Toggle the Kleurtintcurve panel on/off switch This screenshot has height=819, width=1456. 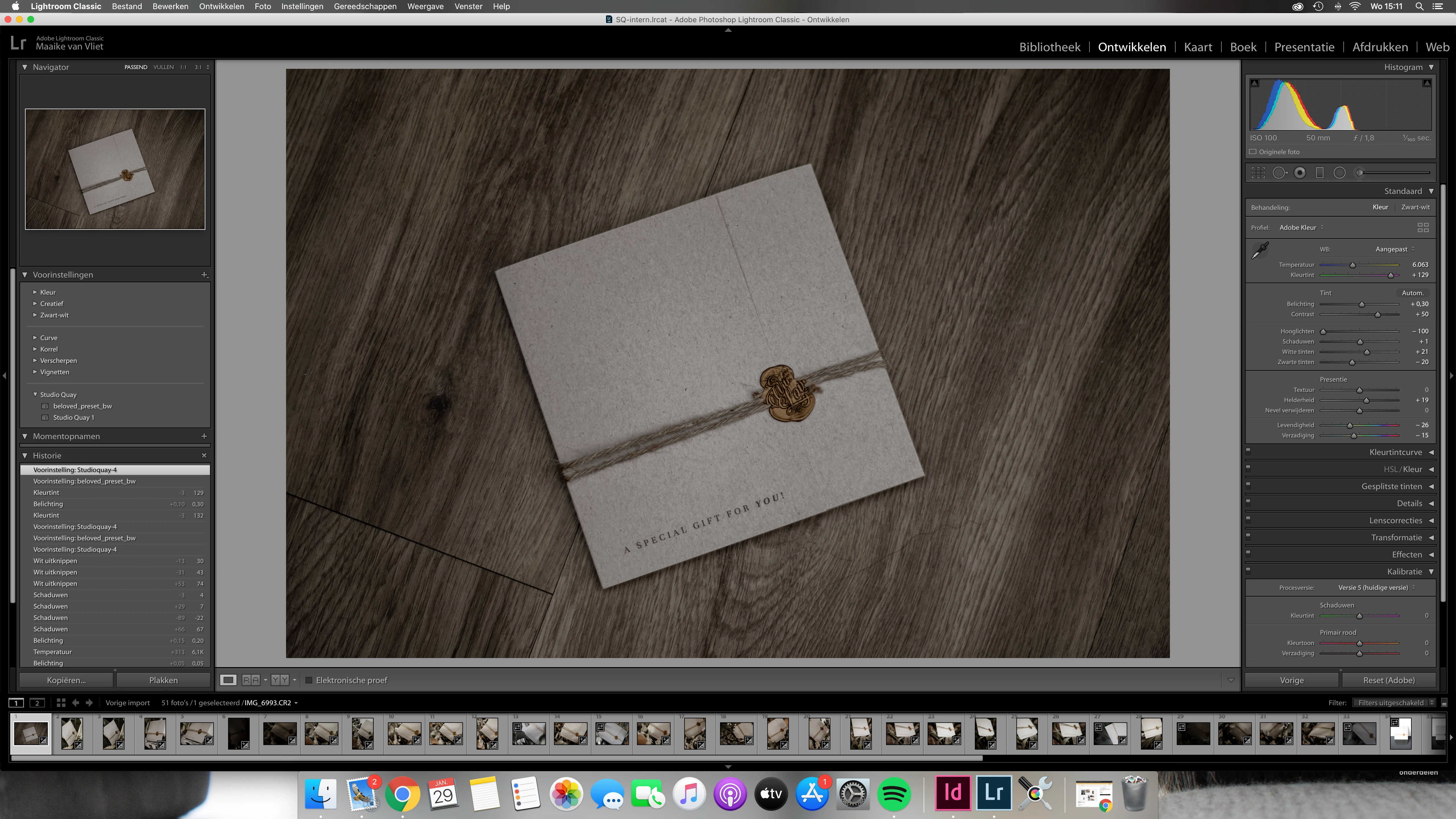click(x=1249, y=451)
